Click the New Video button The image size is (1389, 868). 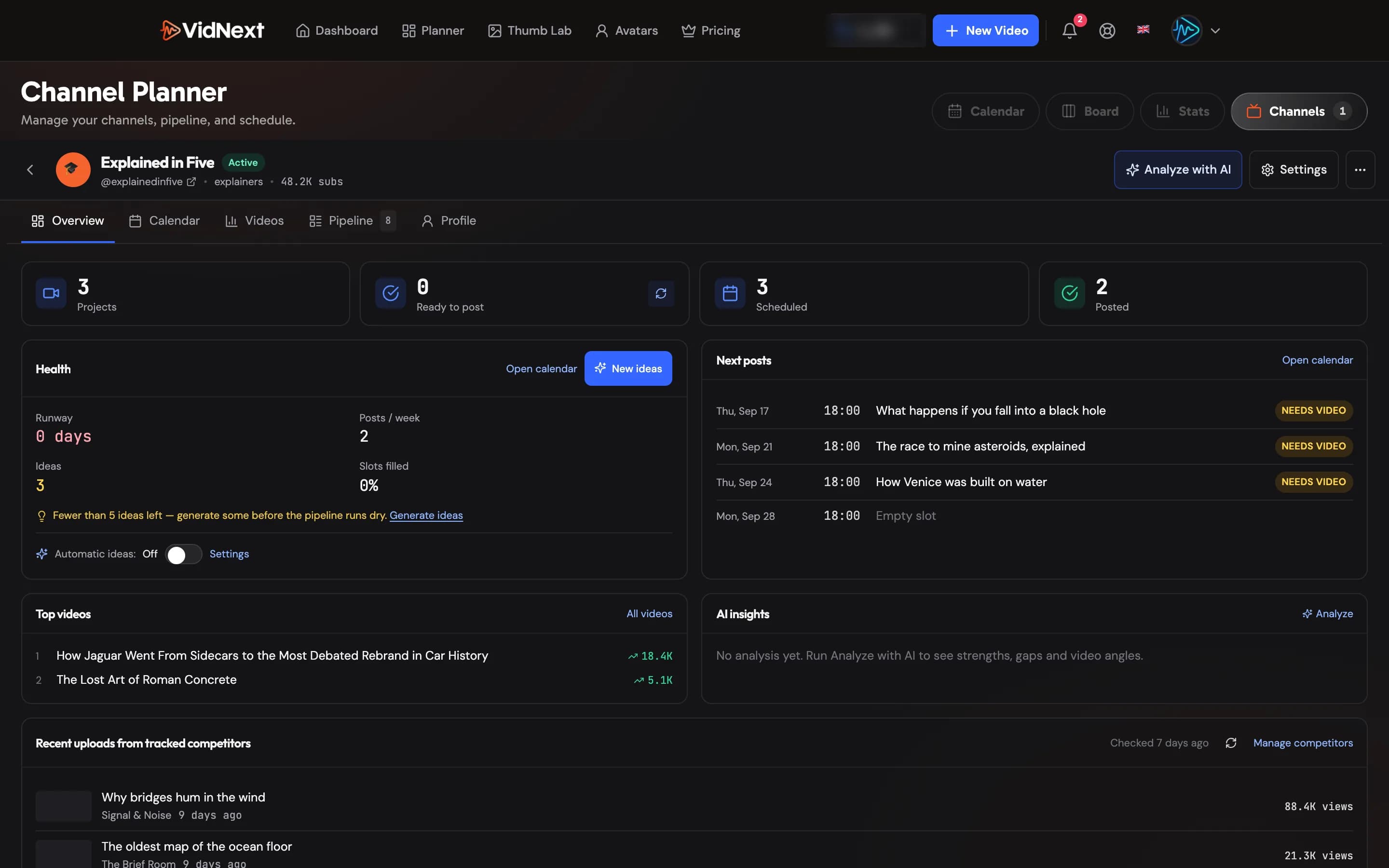pyautogui.click(x=985, y=30)
